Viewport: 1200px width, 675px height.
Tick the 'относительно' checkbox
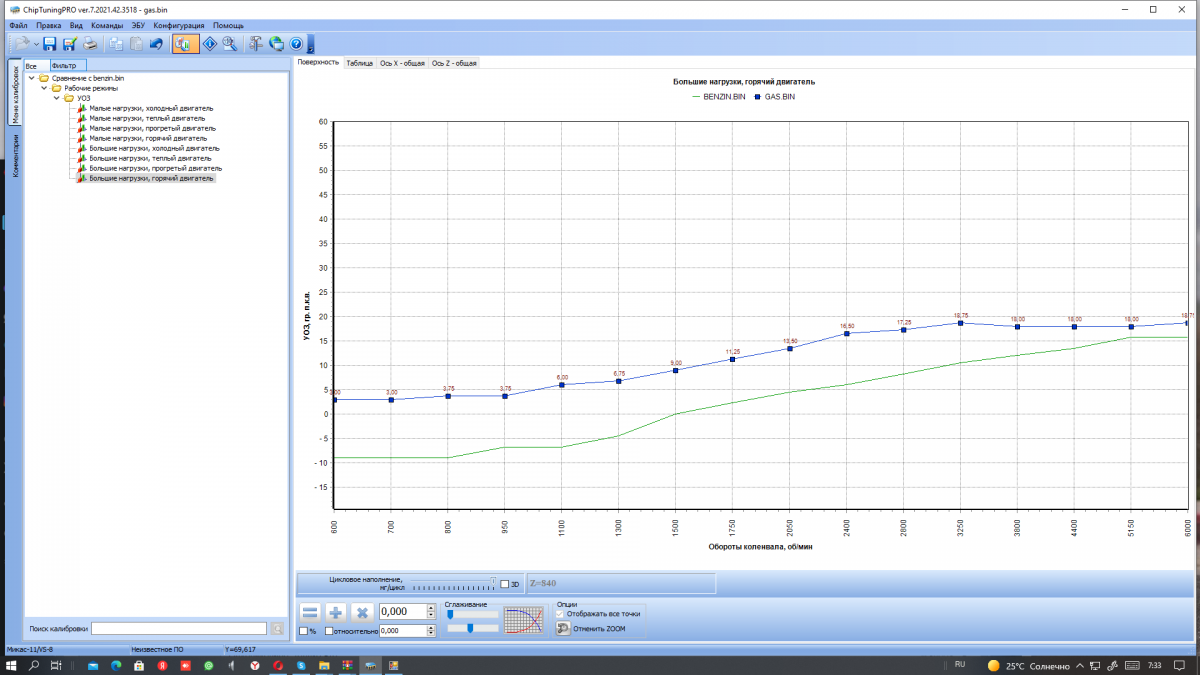coord(329,631)
